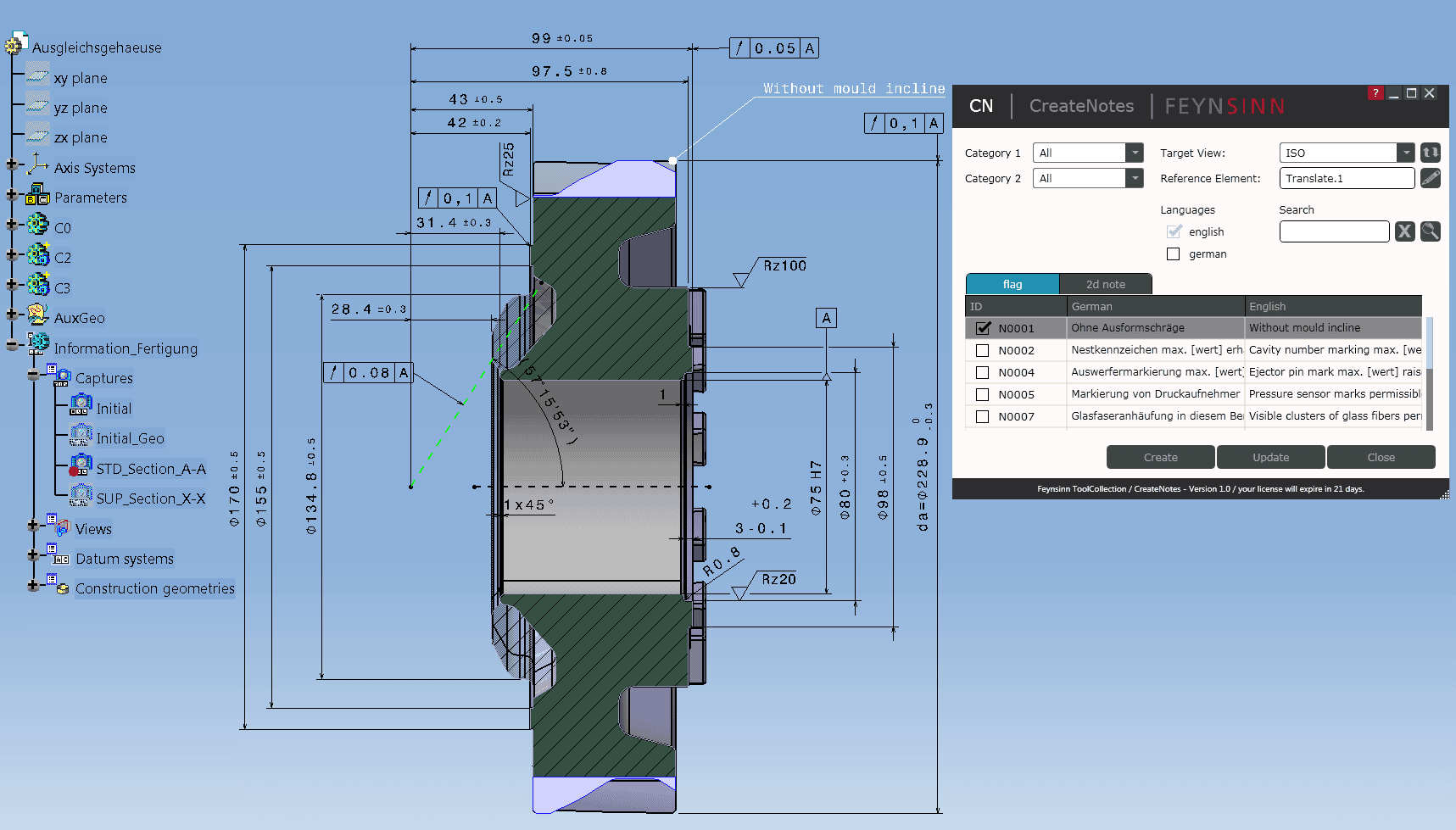This screenshot has height=830, width=1456.
Task: Select the flag tab
Action: (x=1013, y=285)
